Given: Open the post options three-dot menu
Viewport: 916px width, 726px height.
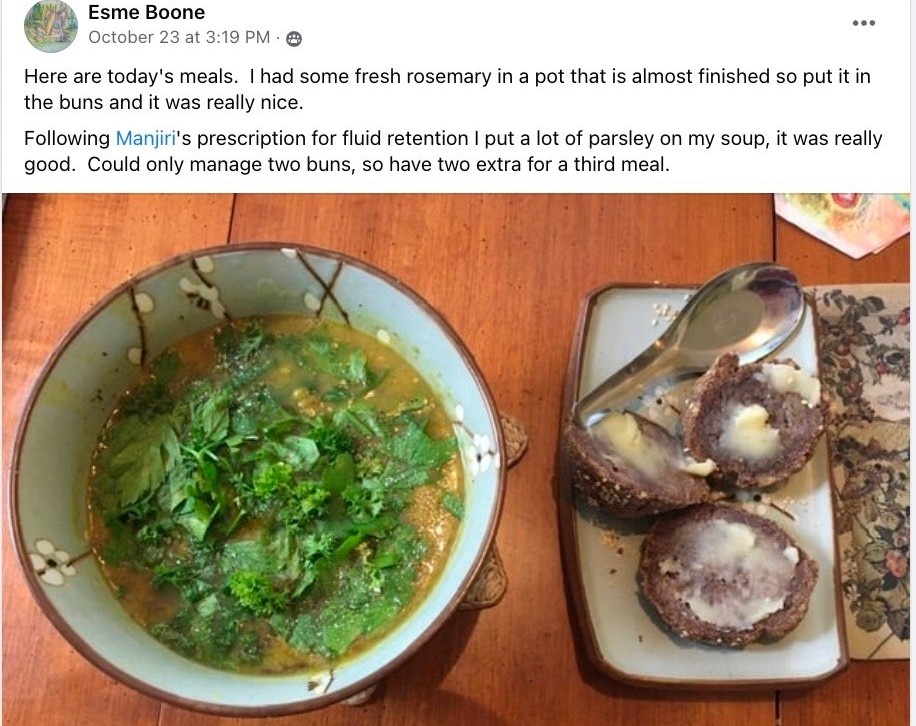Looking at the screenshot, I should [x=863, y=23].
